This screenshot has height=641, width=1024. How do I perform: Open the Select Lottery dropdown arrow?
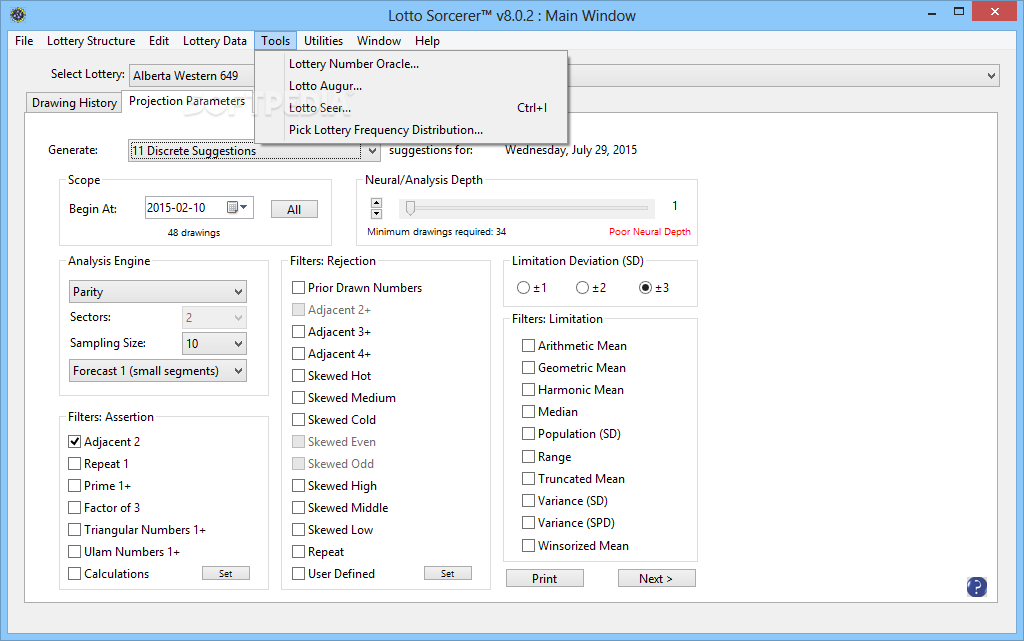click(x=991, y=76)
